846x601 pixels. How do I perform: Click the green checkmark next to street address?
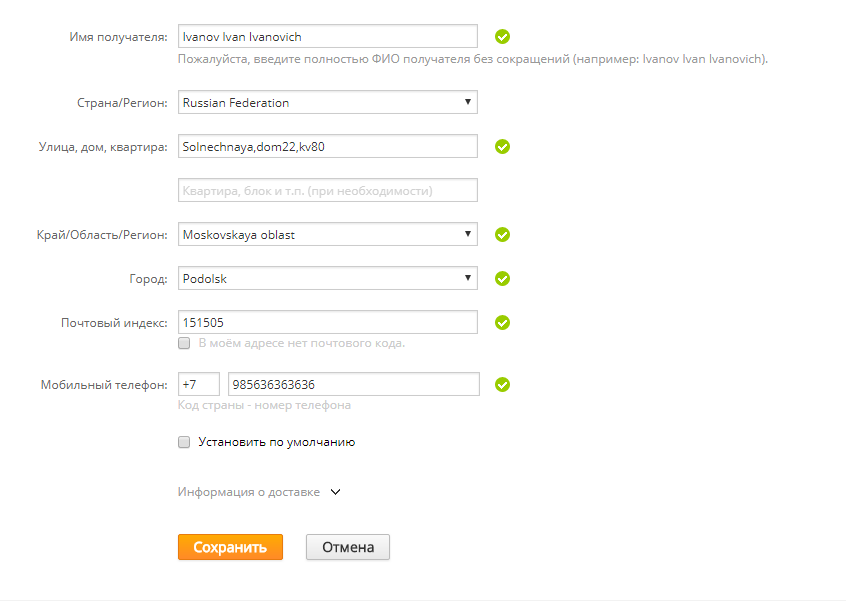click(503, 146)
